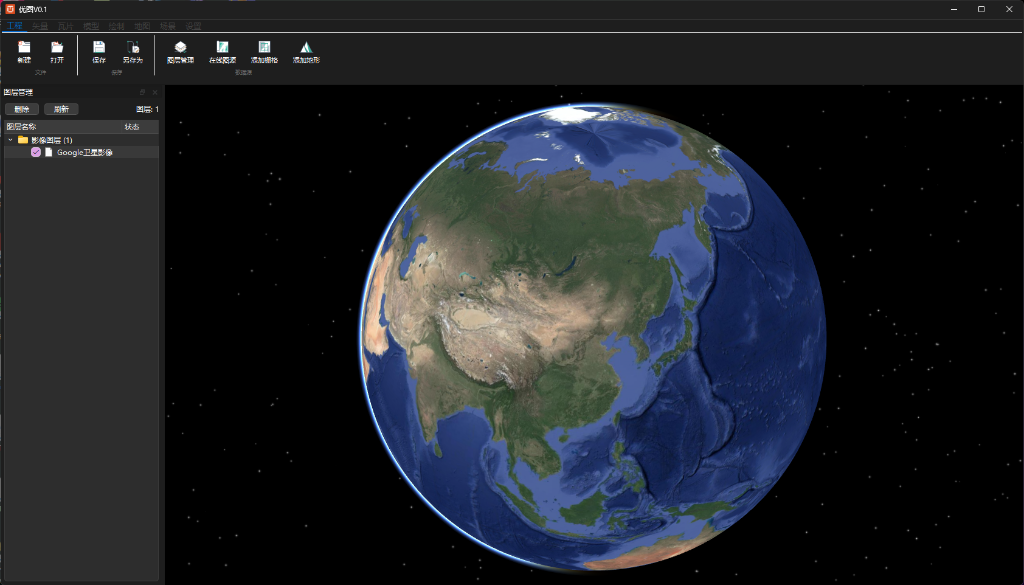Switch to the 地图 tab
The height and width of the screenshot is (585, 1024).
(x=142, y=26)
